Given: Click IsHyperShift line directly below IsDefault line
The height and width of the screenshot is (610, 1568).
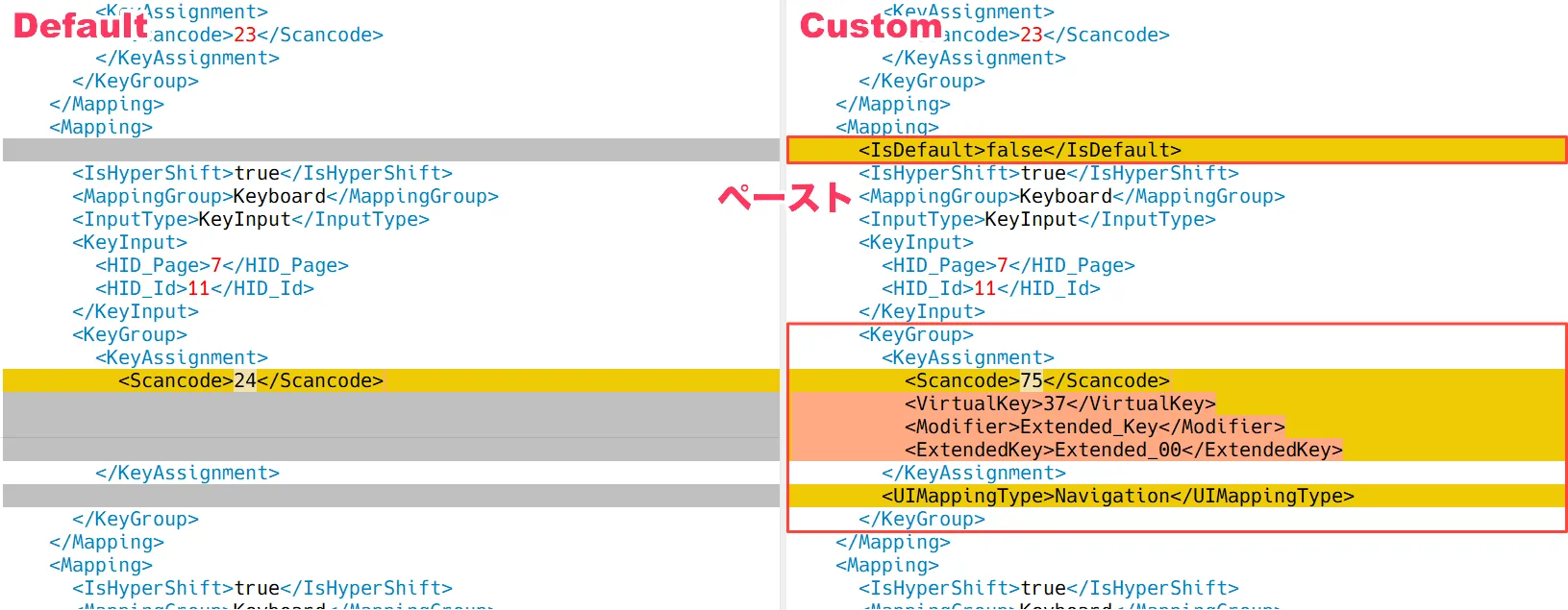Looking at the screenshot, I should [1049, 173].
